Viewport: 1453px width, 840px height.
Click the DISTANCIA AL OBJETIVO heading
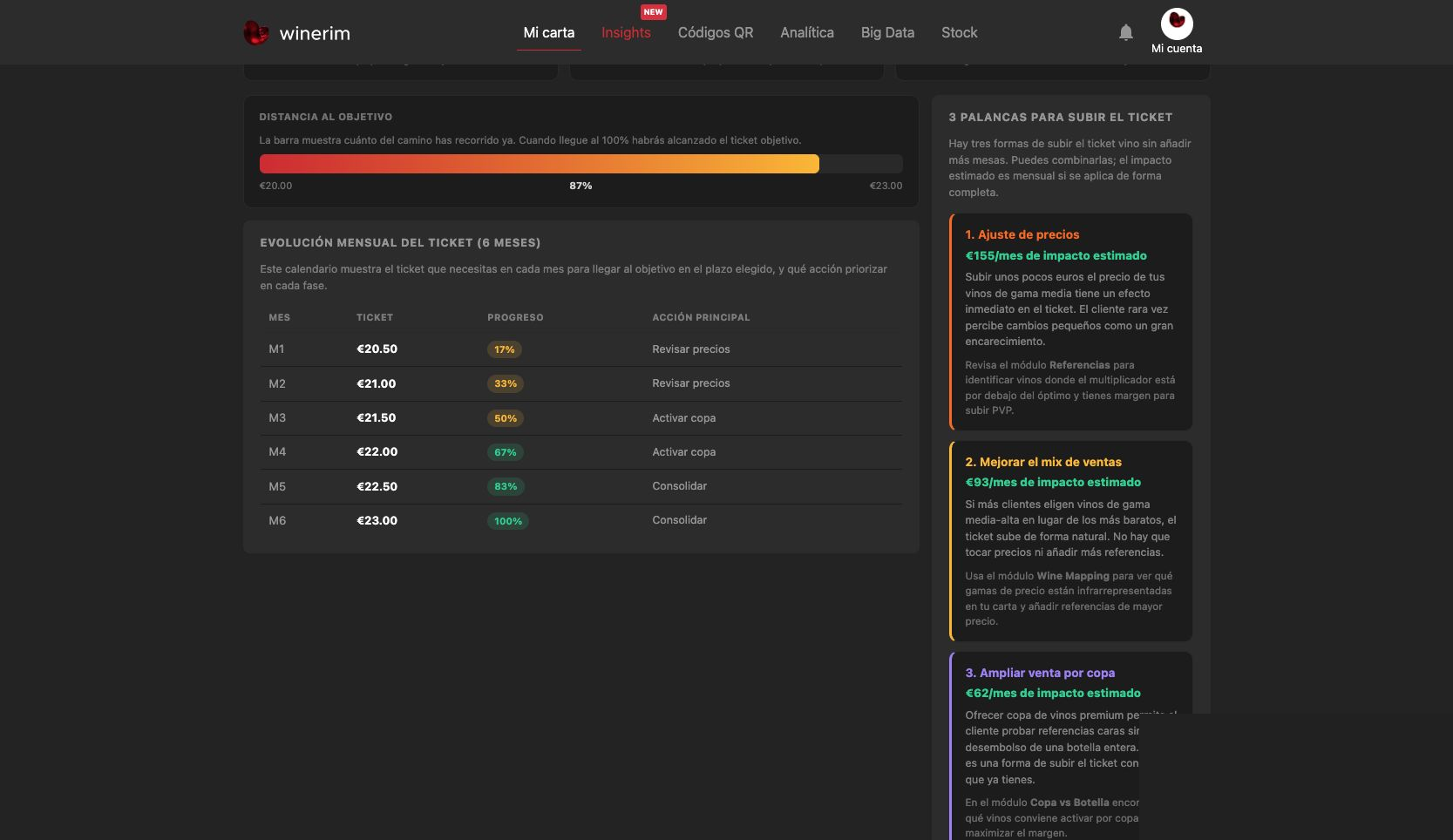pos(326,117)
